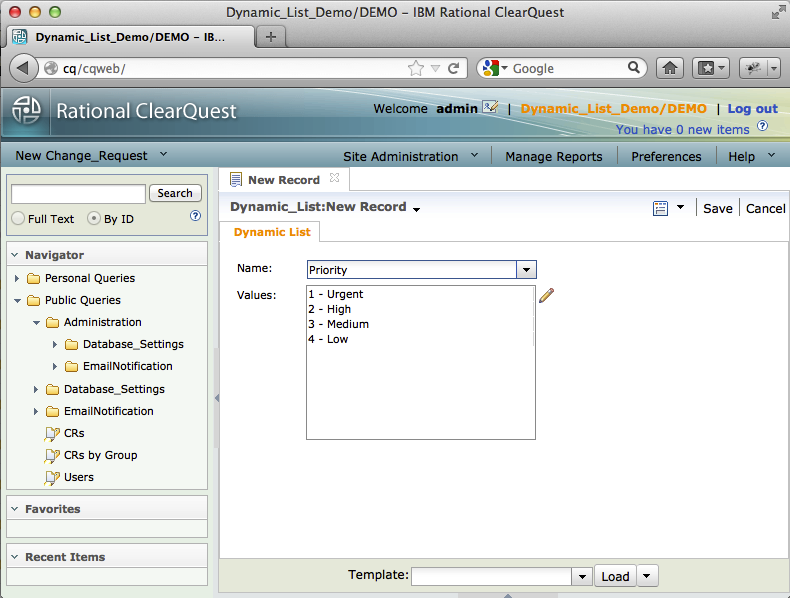Screen dimensions: 790x598
Task: Open the Load button dropdown arrow
Action: 647,575
